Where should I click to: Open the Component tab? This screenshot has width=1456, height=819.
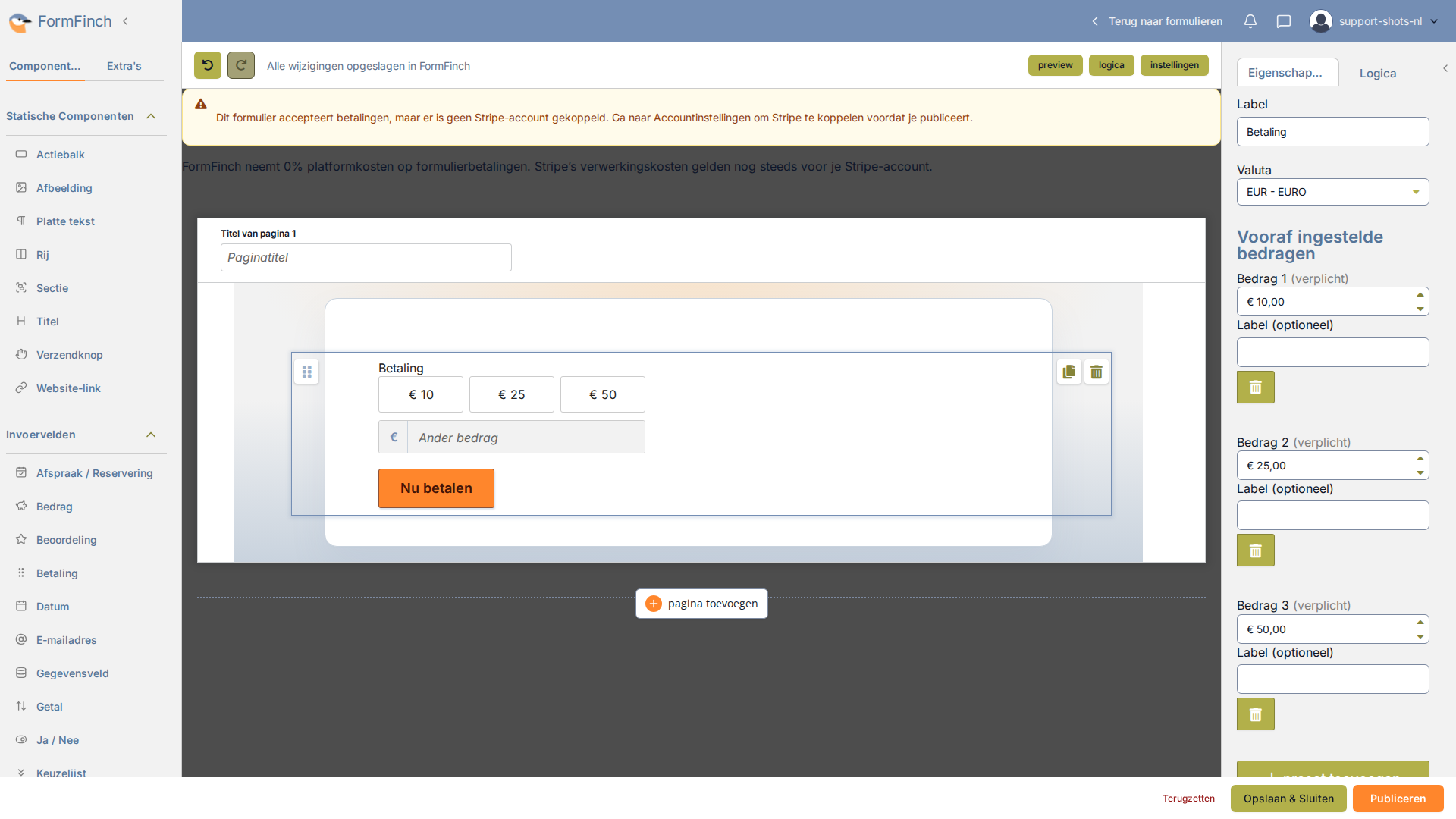click(x=45, y=66)
